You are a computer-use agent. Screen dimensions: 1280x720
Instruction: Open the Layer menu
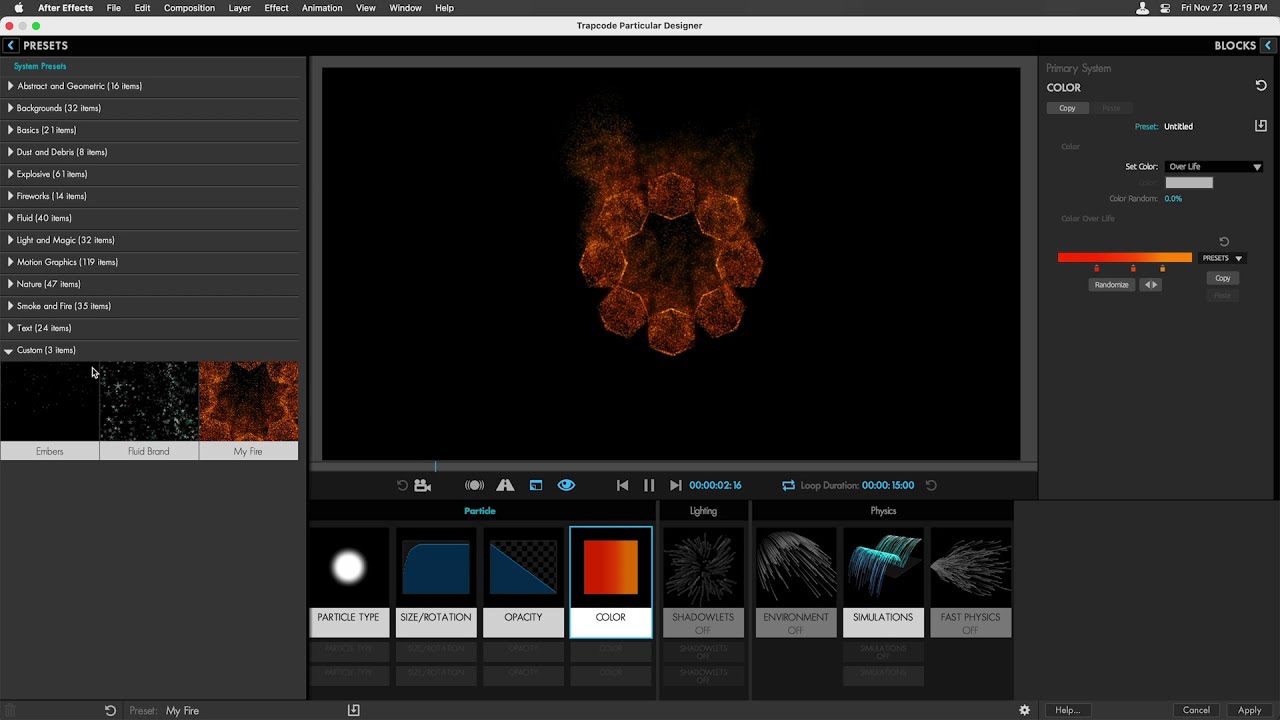click(239, 8)
